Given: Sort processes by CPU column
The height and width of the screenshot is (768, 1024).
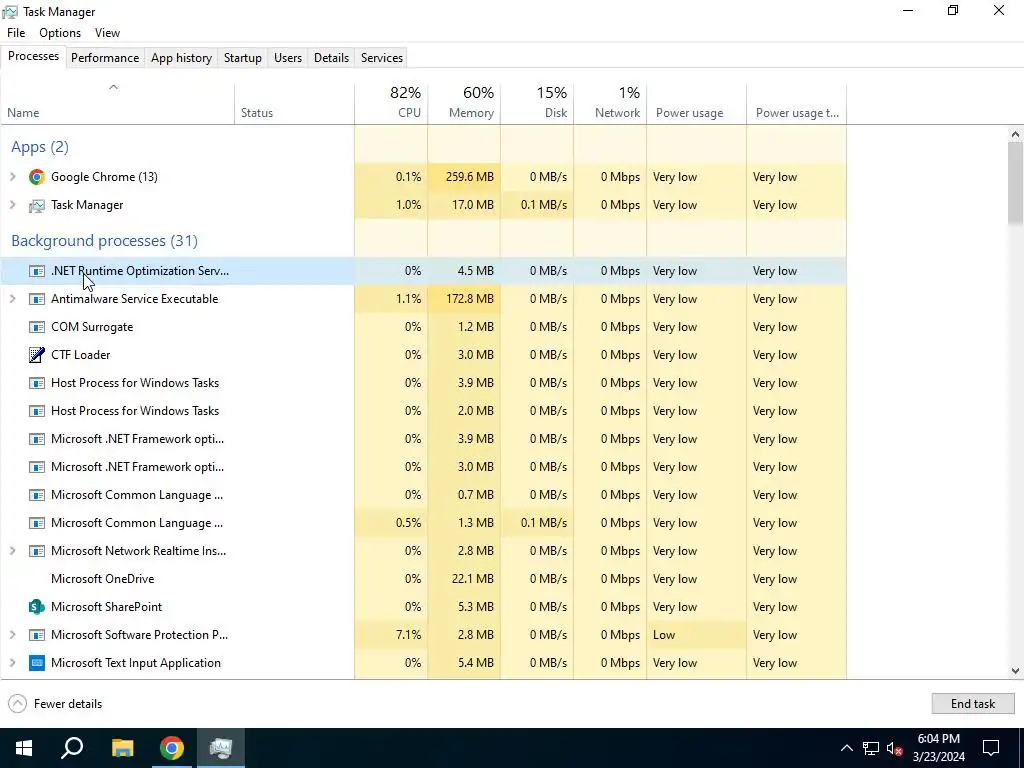Looking at the screenshot, I should 391,104.
